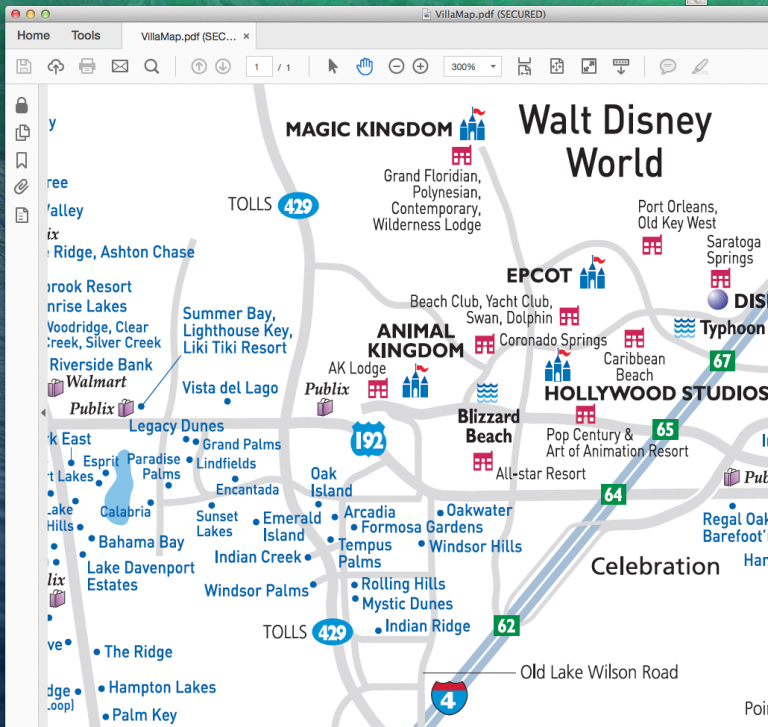768x727 pixels.
Task: Open the Attachments paperclip panel
Action: [x=21, y=187]
